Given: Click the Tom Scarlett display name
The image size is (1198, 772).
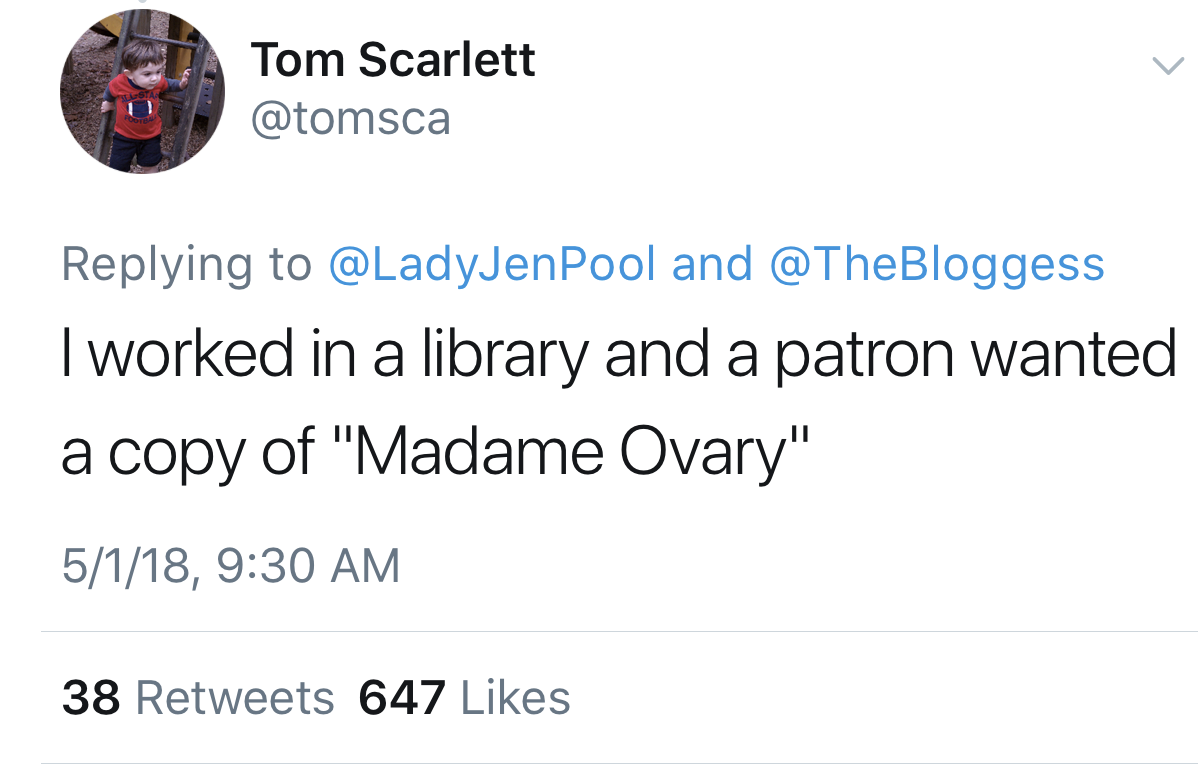Looking at the screenshot, I should (x=393, y=60).
